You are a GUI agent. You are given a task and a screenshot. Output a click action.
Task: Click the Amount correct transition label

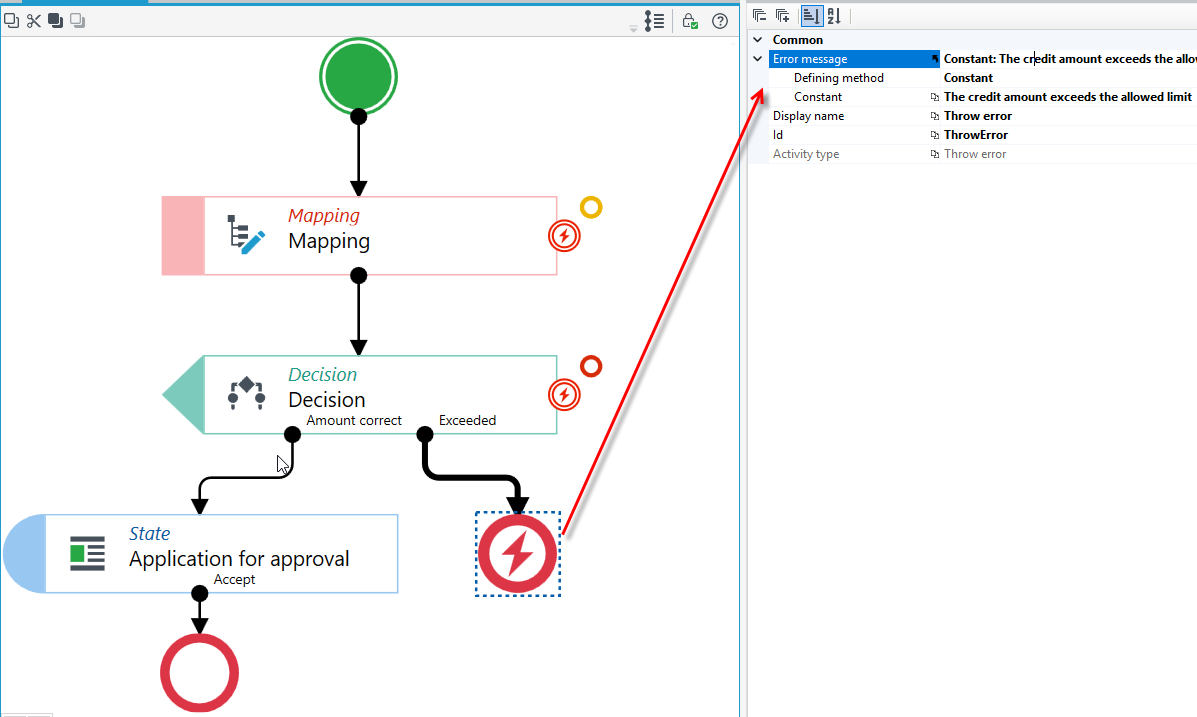(353, 421)
